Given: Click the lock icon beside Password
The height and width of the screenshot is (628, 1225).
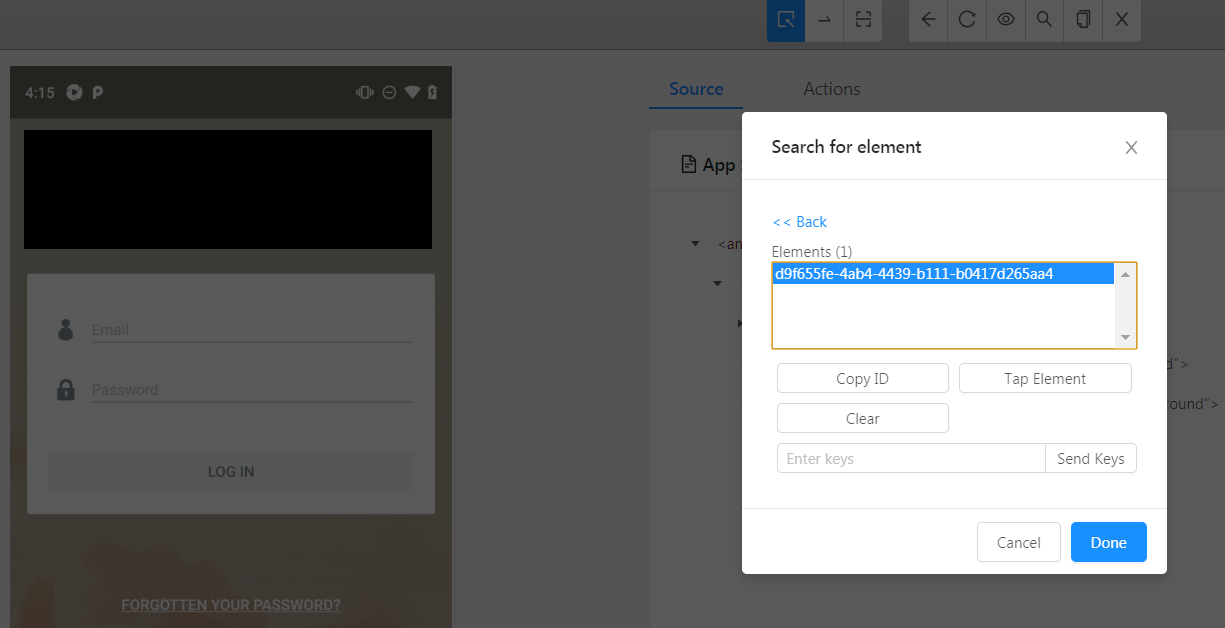Looking at the screenshot, I should click(x=66, y=389).
